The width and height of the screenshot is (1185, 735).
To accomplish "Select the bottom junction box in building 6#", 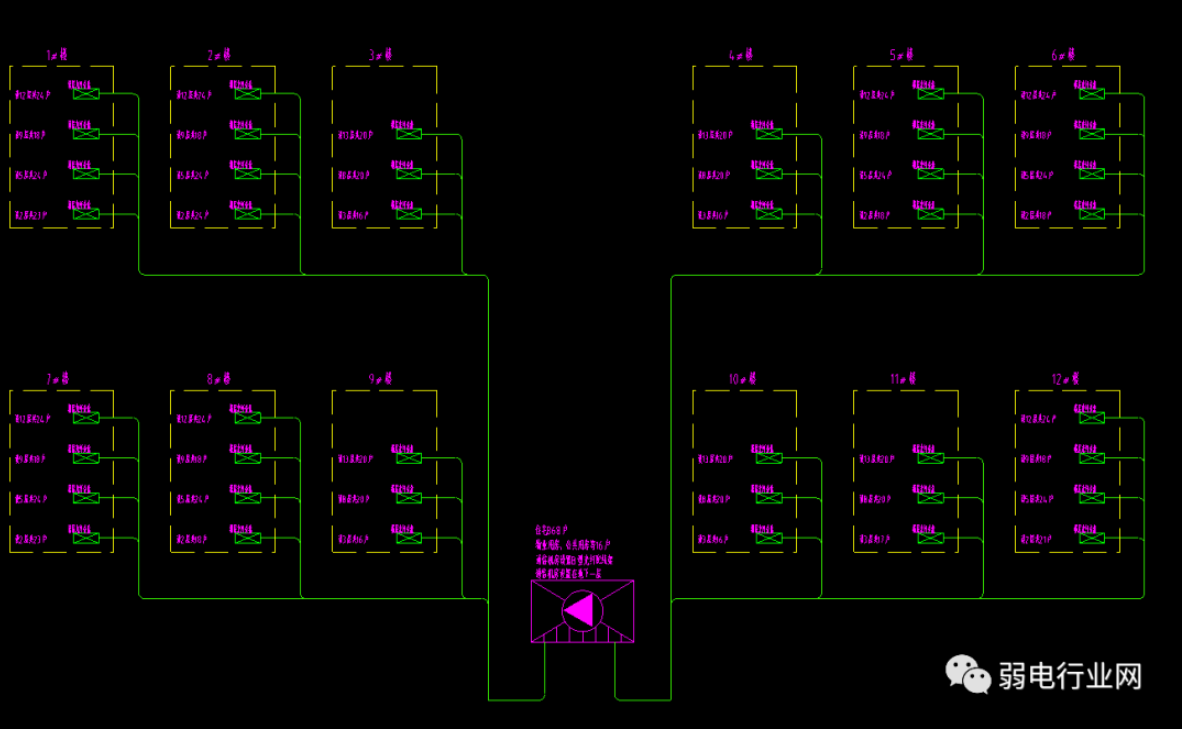I will [x=1091, y=214].
